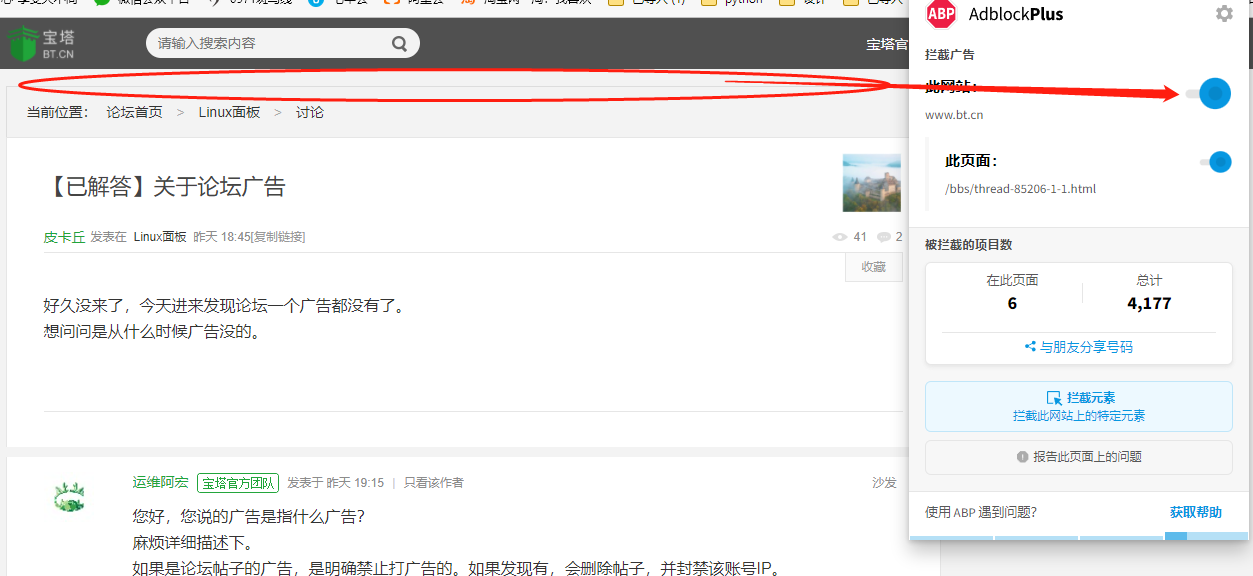
Task: Click the 想问问是从什么时候广告没的。 line
Action: [x=153, y=332]
